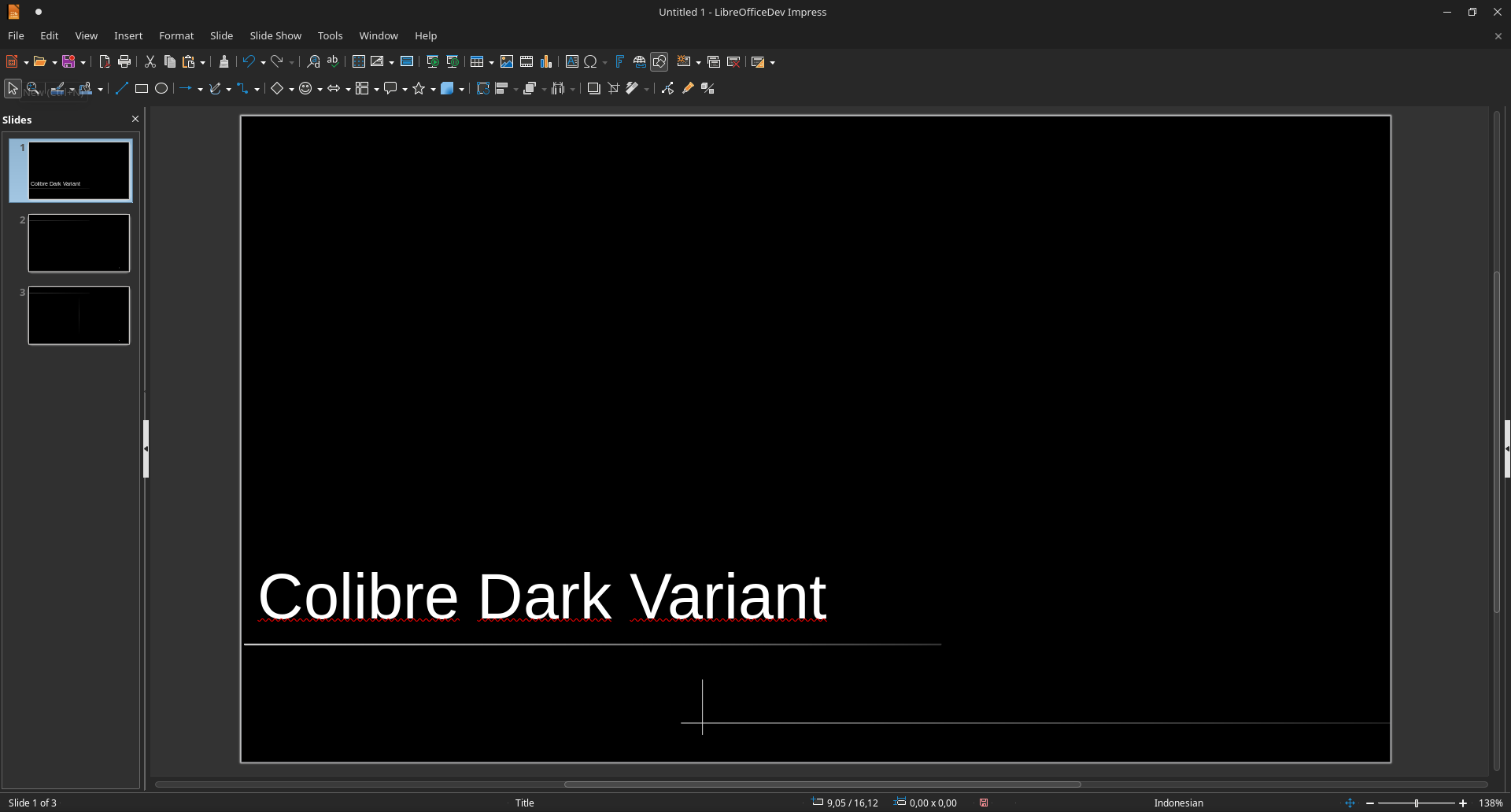Click the Open file folder icon
This screenshot has width=1511, height=812.
(x=39, y=62)
